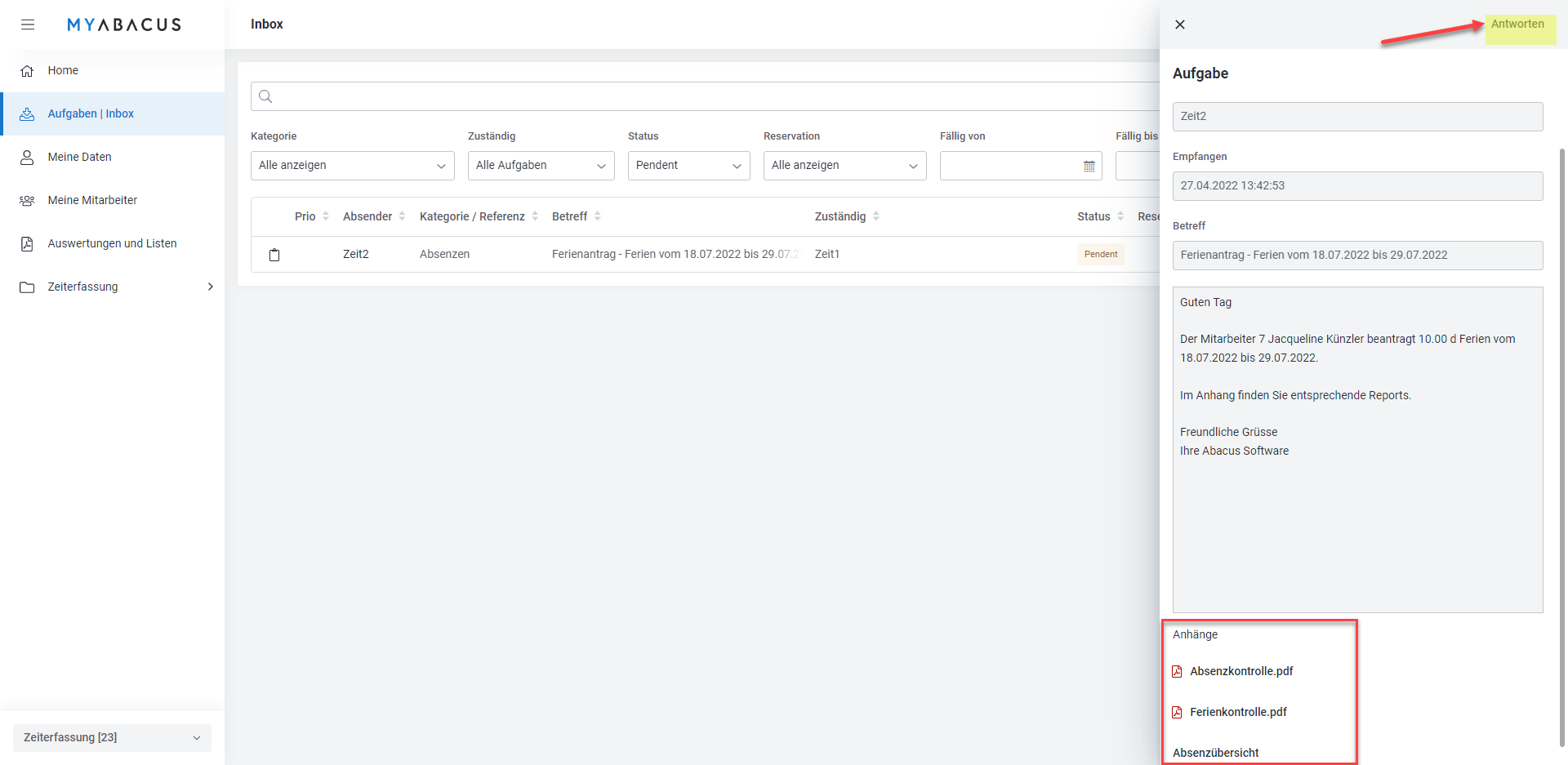The width and height of the screenshot is (1568, 765).
Task: Click the Meine Mitarbeiter group icon
Action: [27, 201]
